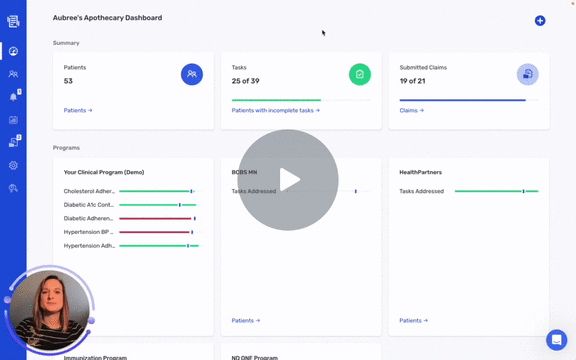Click the Submitted Claims progress bar

(469, 100)
